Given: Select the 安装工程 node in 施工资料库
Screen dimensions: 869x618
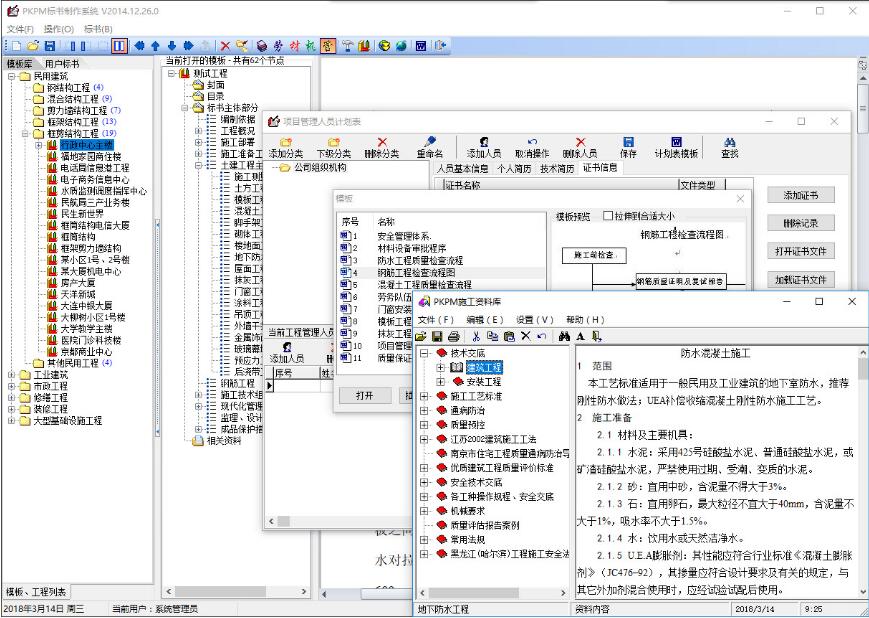Looking at the screenshot, I should click(x=484, y=382).
